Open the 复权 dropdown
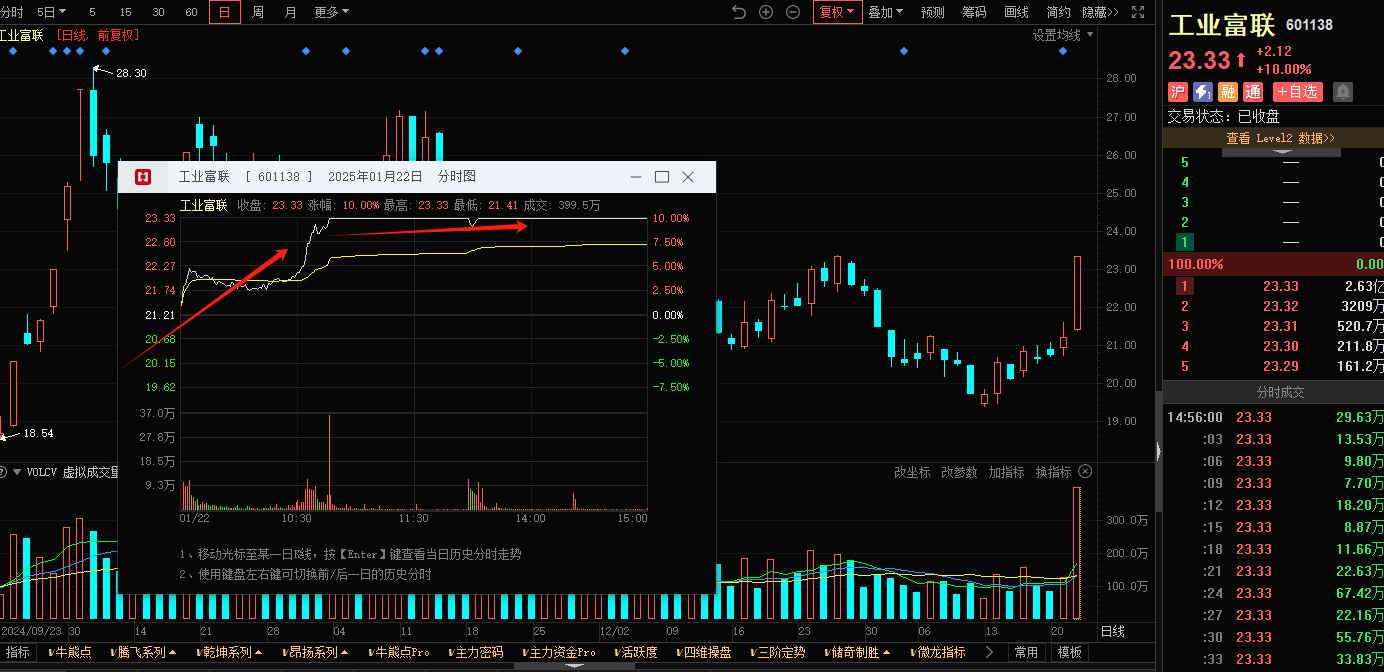 coord(837,12)
